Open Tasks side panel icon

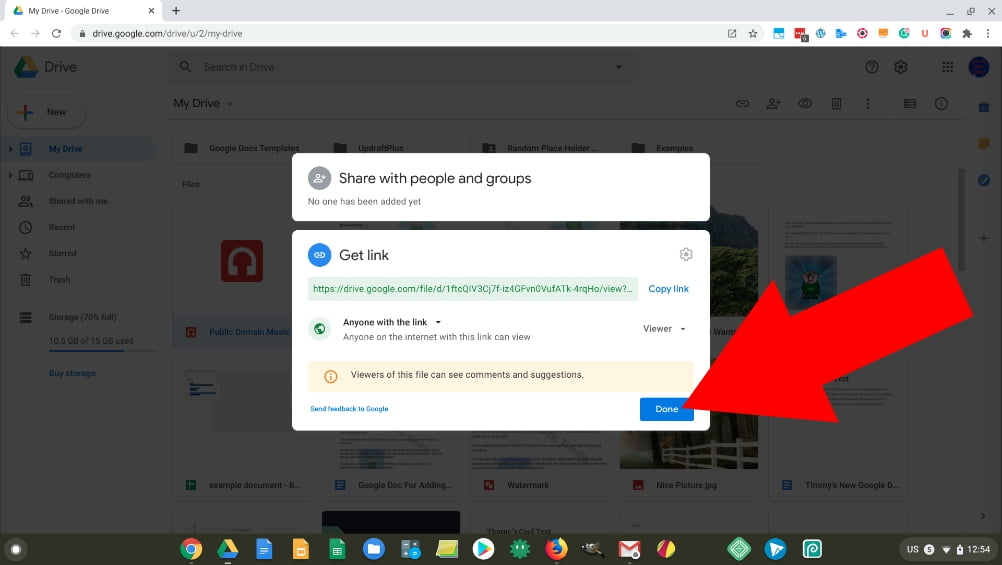[x=983, y=180]
